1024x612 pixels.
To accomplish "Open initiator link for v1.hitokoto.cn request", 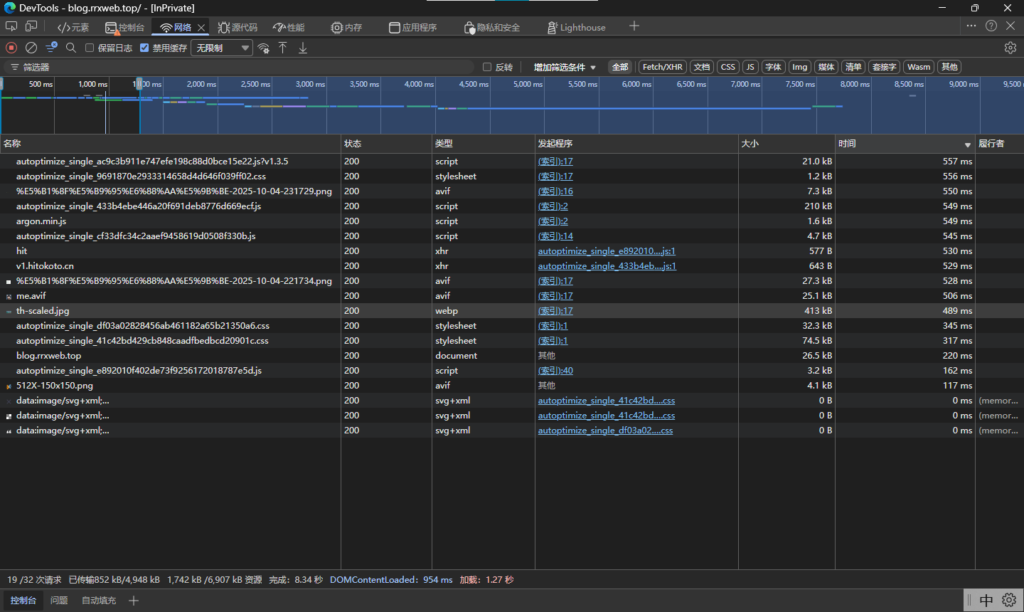I will tap(607, 266).
